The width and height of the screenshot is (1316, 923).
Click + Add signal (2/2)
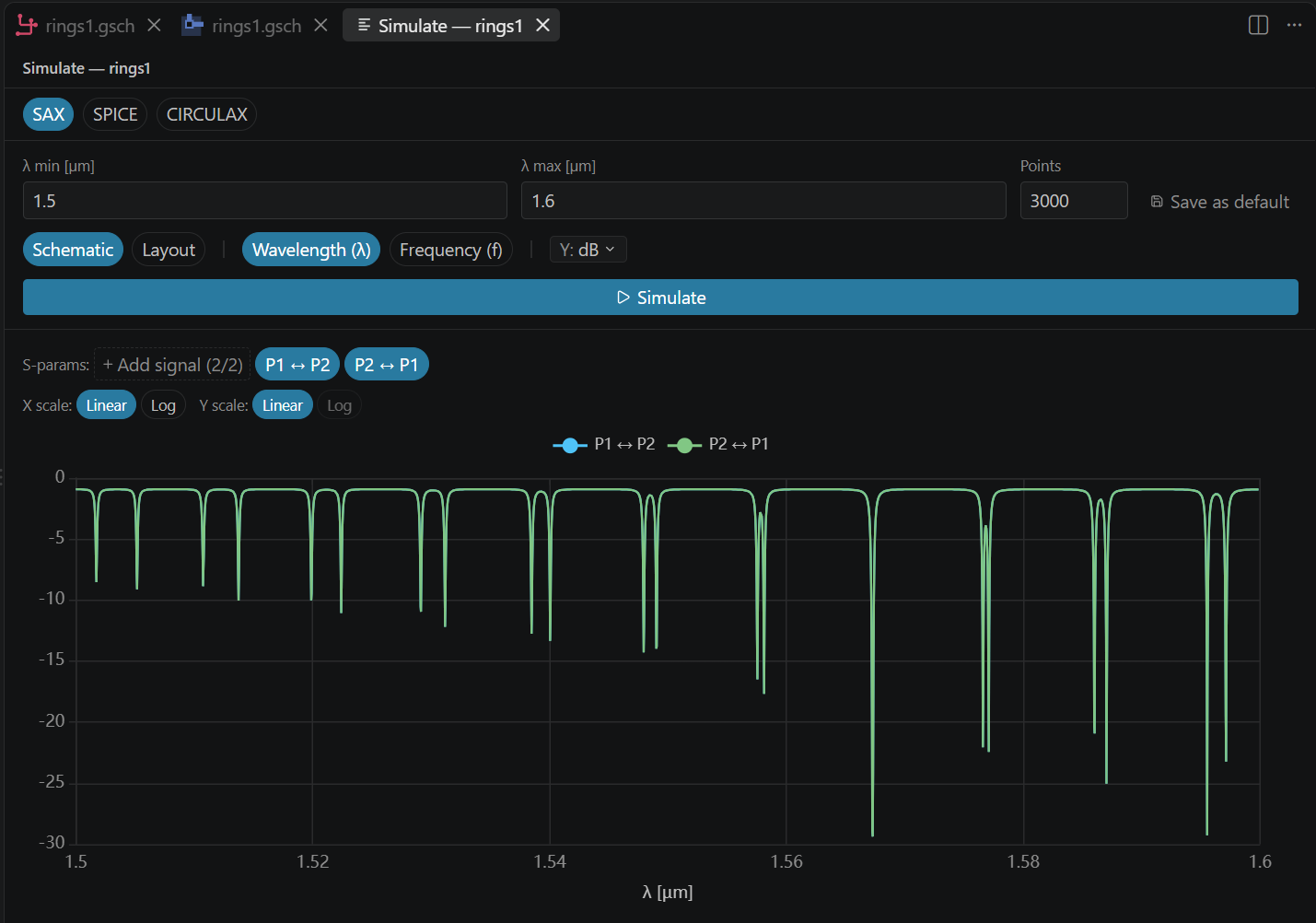click(x=172, y=365)
